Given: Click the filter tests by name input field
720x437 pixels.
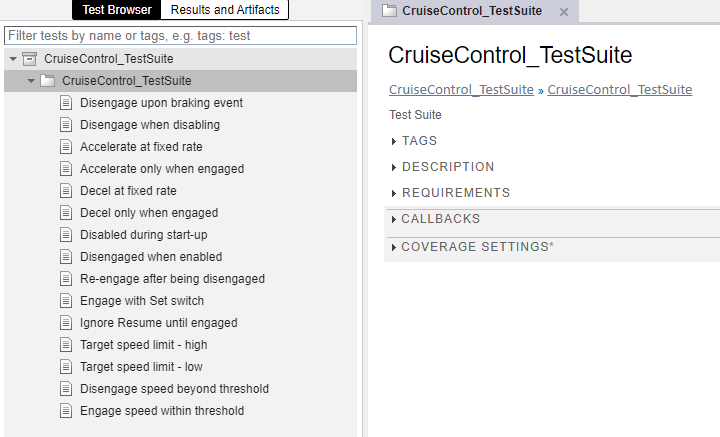Looking at the screenshot, I should click(180, 35).
